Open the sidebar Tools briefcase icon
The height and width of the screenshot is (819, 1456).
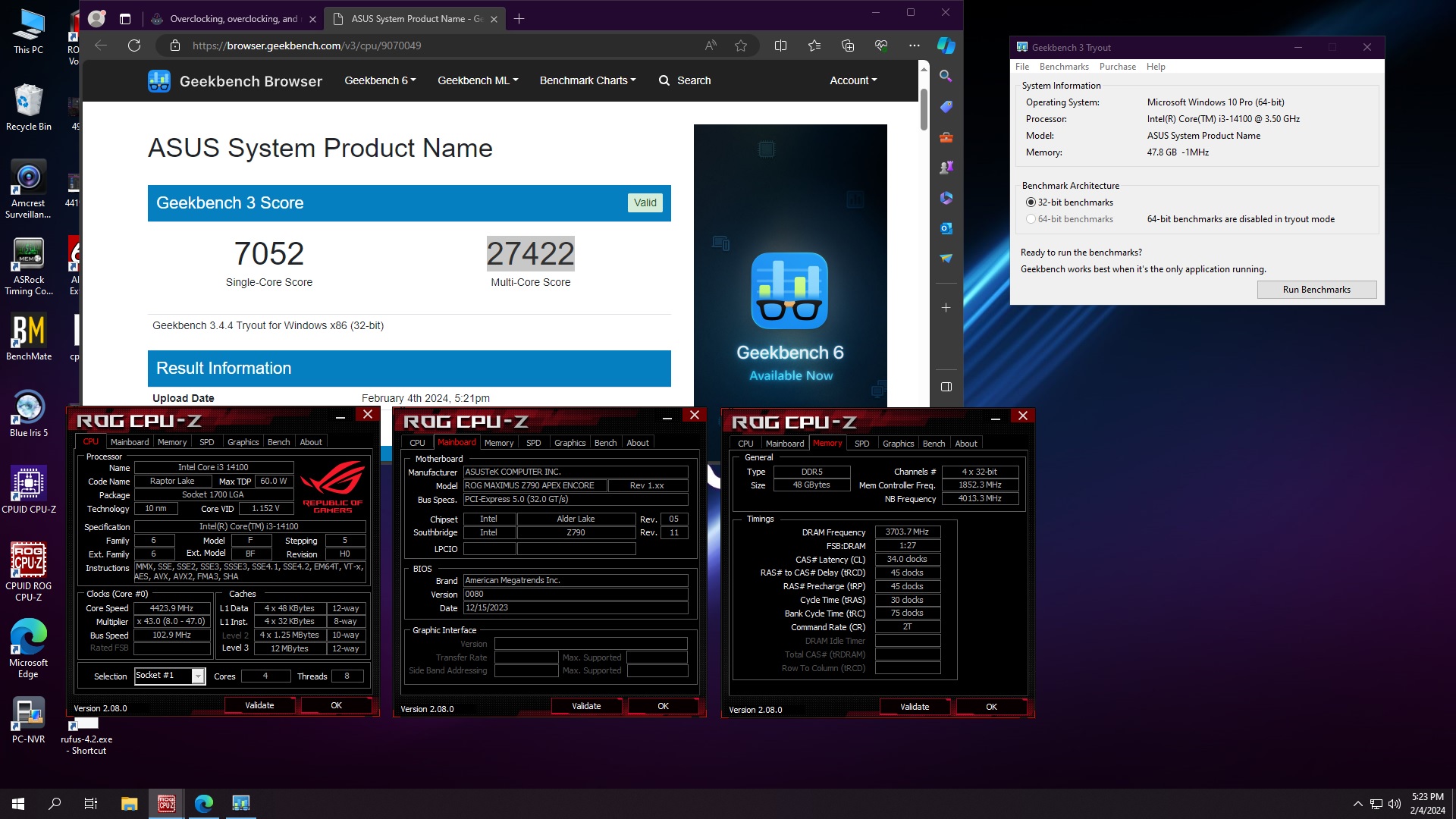coord(946,137)
